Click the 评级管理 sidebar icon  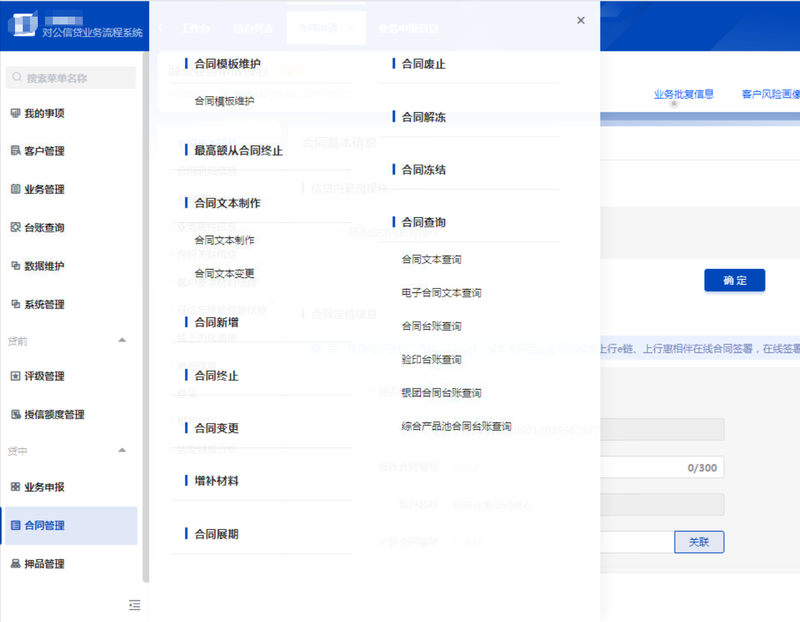16,376
